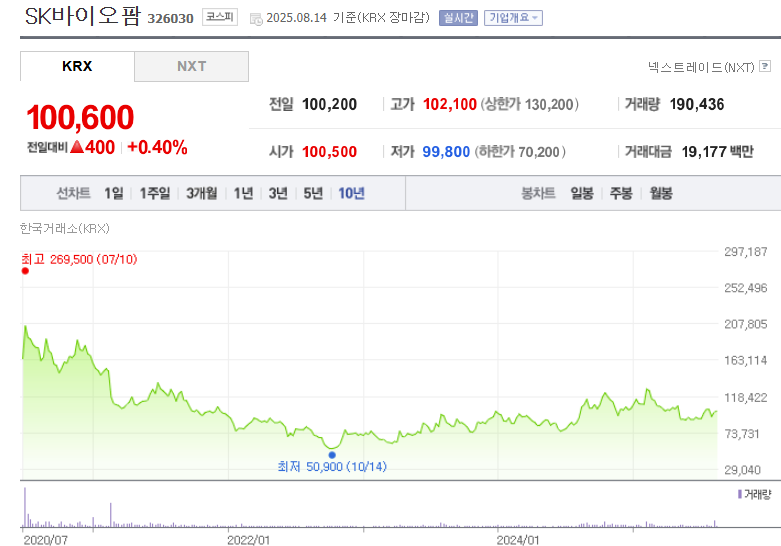
Task: Click the 전일 value 100,200
Action: click(x=329, y=104)
